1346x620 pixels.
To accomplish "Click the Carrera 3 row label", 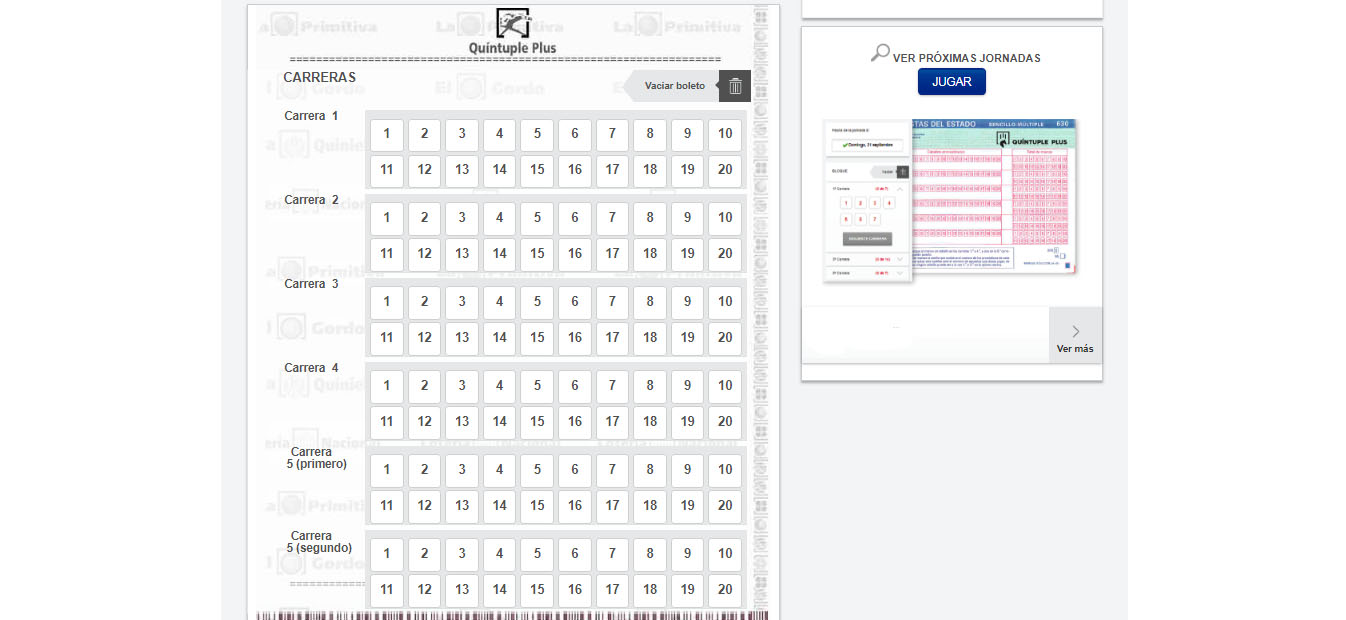I will tap(311, 284).
